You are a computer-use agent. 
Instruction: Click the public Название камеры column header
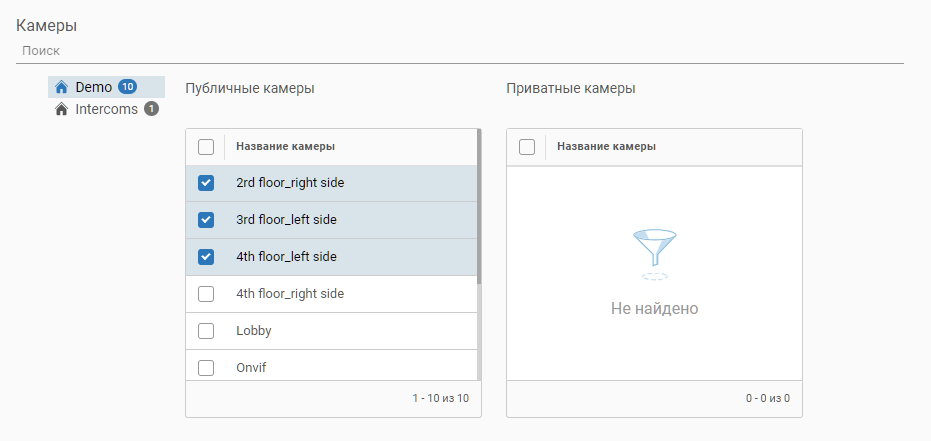coord(285,147)
